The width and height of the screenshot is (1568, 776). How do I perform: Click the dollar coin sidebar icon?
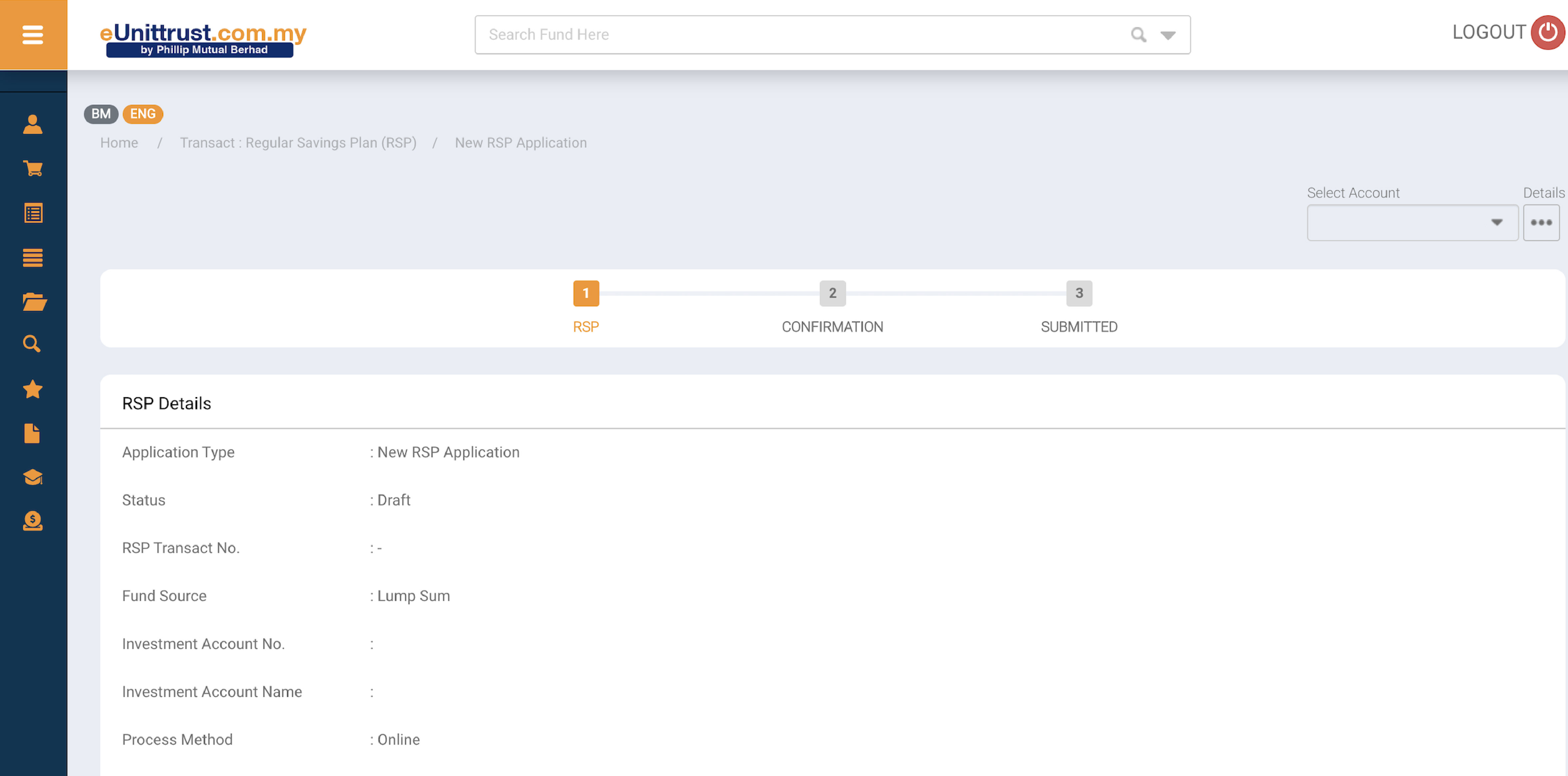(33, 521)
